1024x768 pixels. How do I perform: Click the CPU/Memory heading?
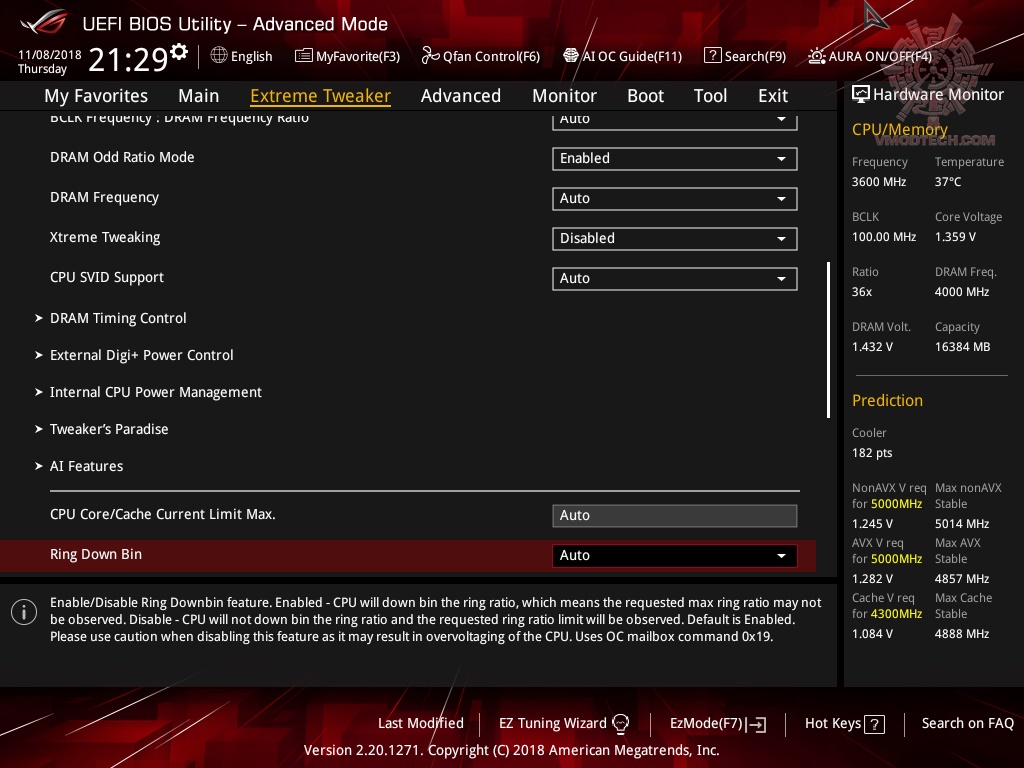tap(900, 129)
